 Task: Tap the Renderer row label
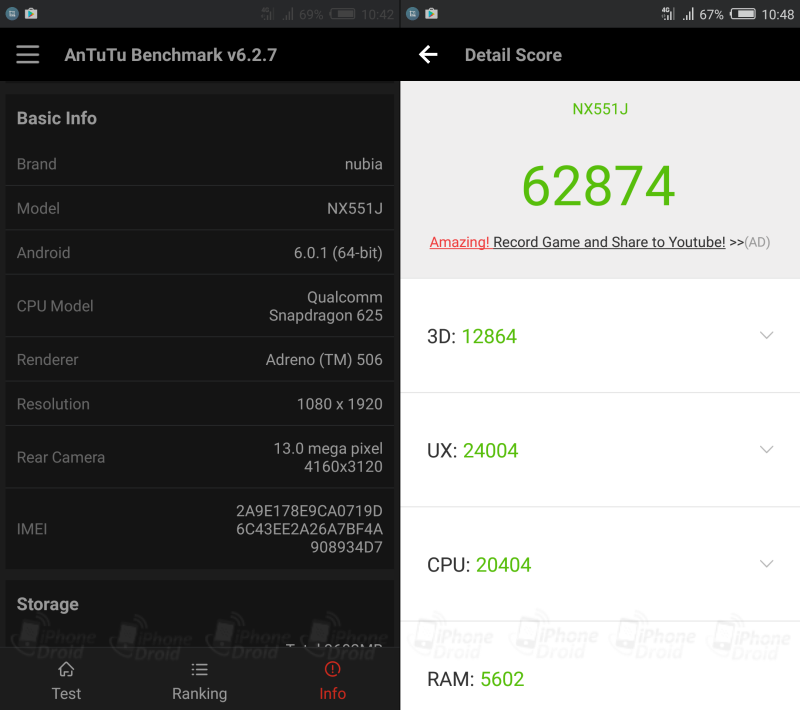click(x=47, y=360)
